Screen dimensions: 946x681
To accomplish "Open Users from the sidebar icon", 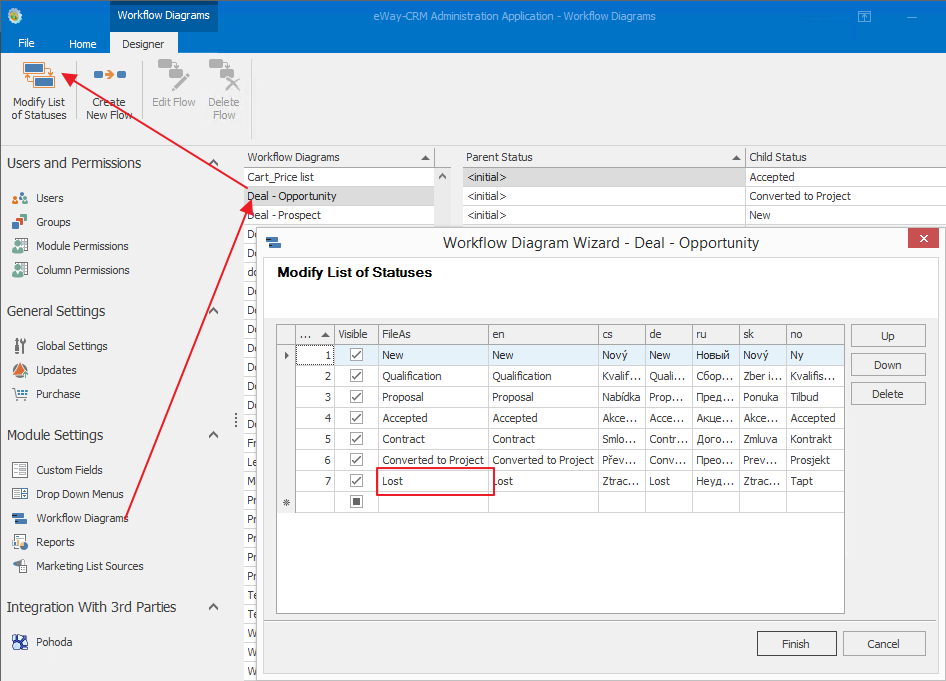I will 20,198.
